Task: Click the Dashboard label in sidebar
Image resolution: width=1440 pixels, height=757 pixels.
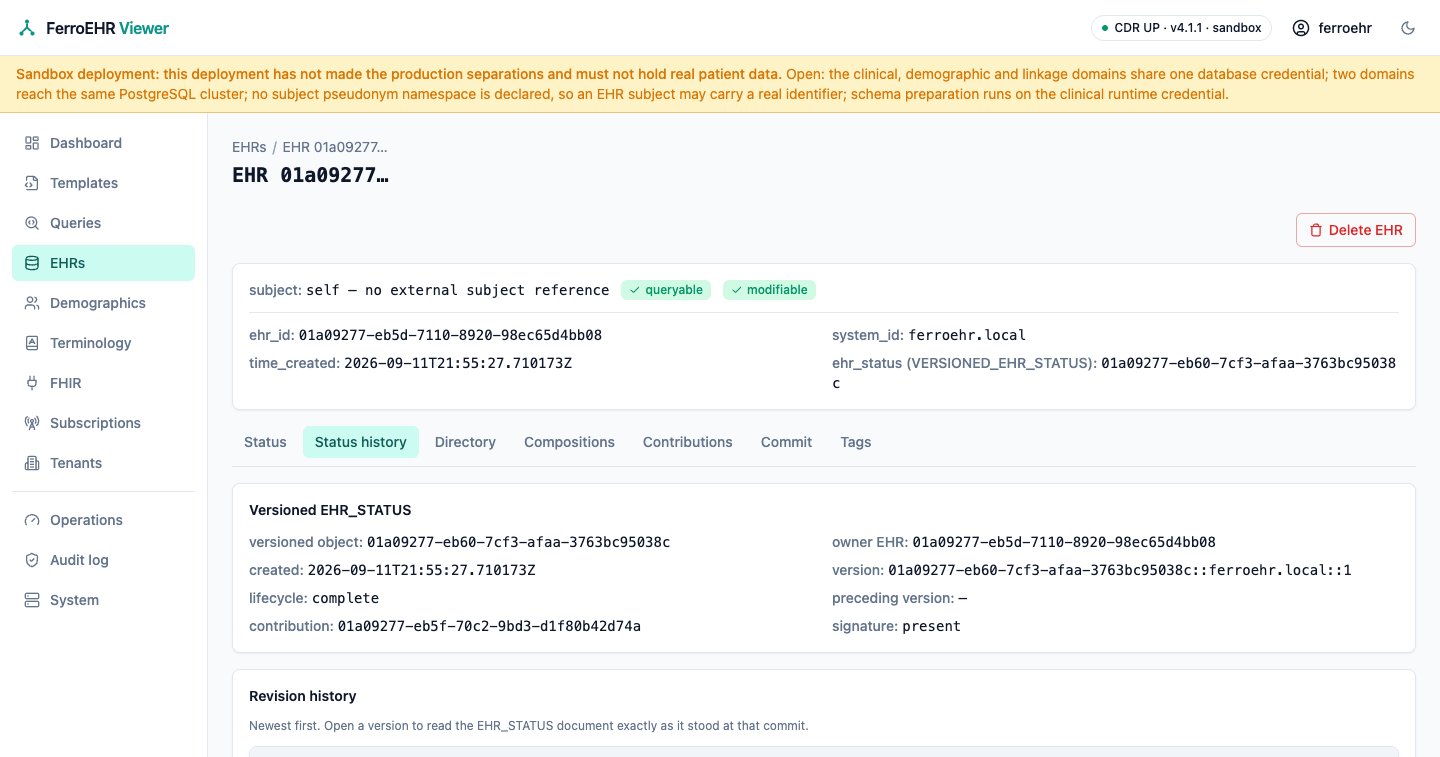Action: click(86, 143)
